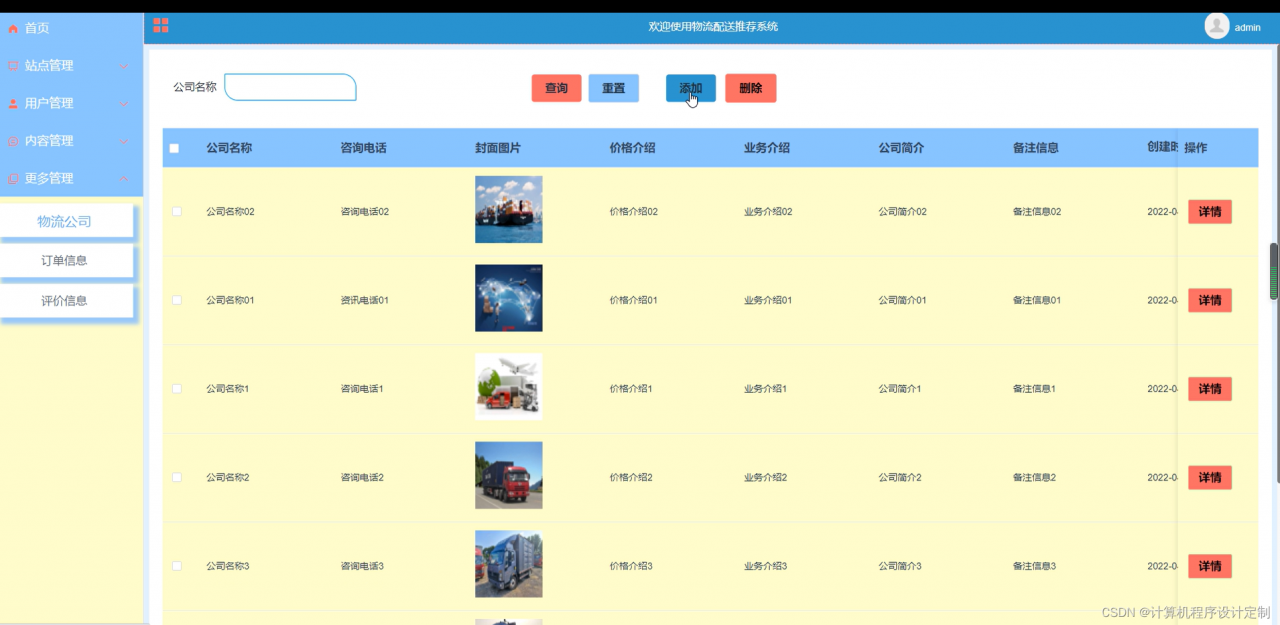Check the row for 公司名称1
This screenshot has height=625, width=1280.
[177, 388]
